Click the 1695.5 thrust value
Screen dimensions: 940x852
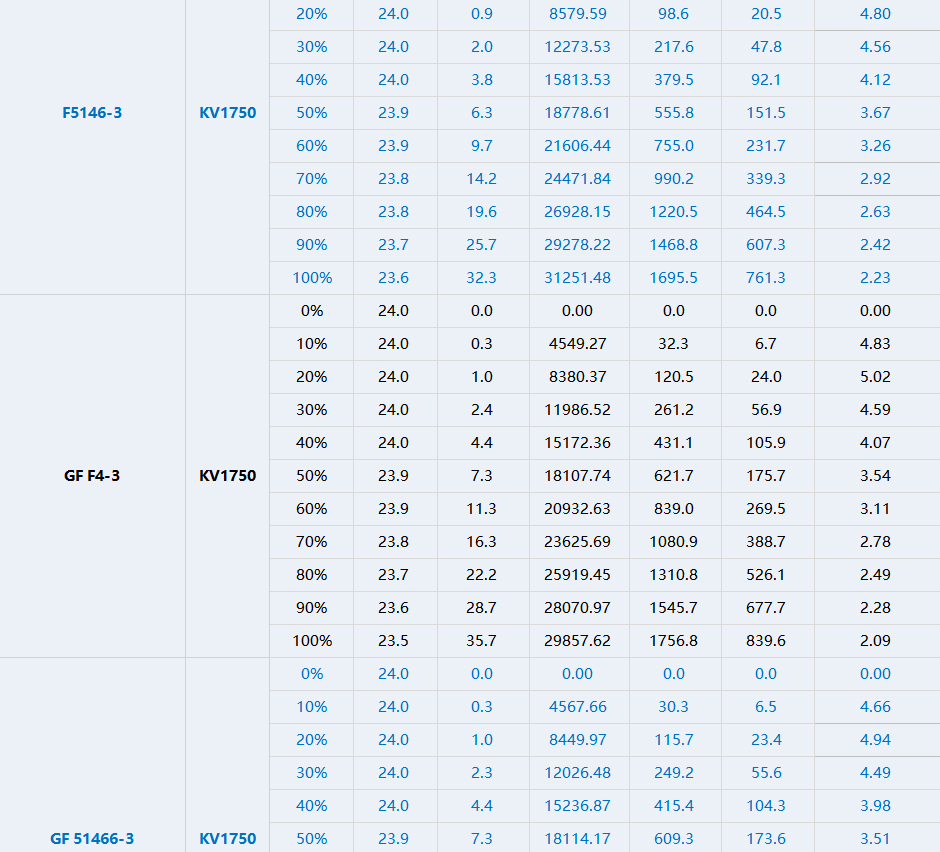673,278
